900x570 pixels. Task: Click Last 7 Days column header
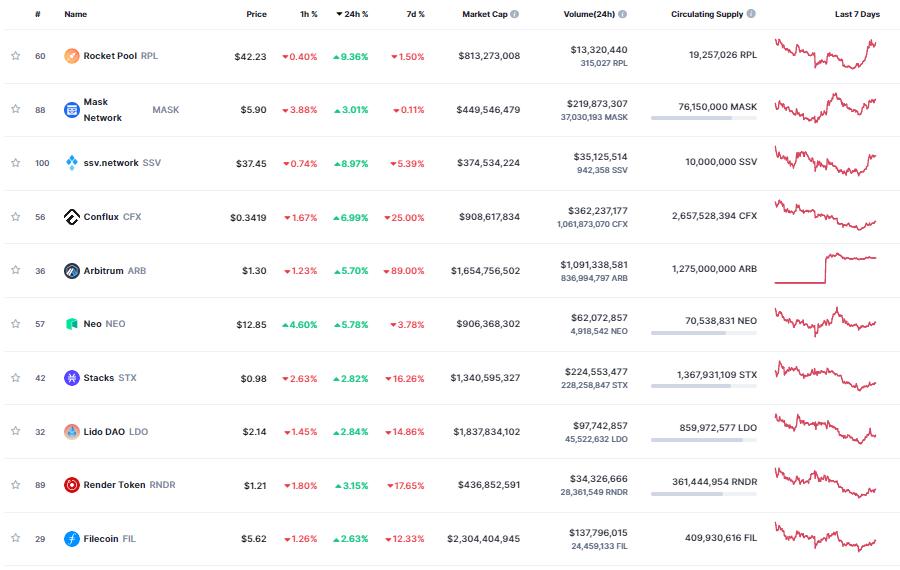[857, 14]
